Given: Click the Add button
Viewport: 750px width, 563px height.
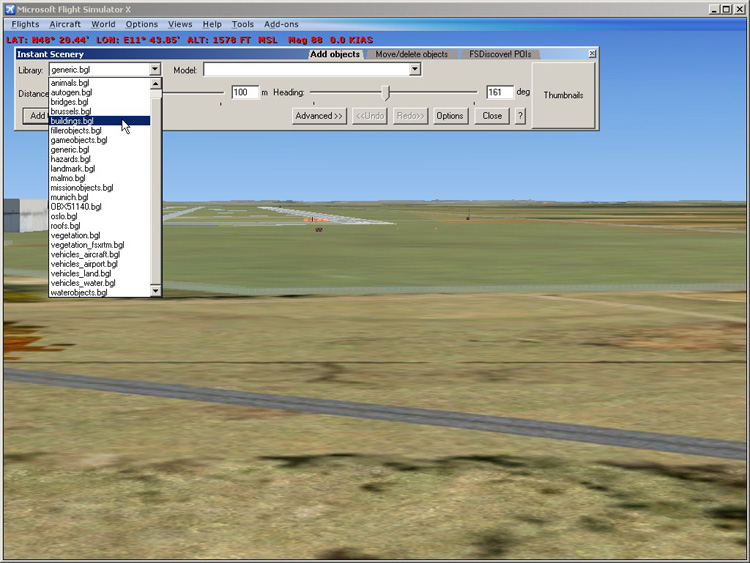Looking at the screenshot, I should coord(36,116).
